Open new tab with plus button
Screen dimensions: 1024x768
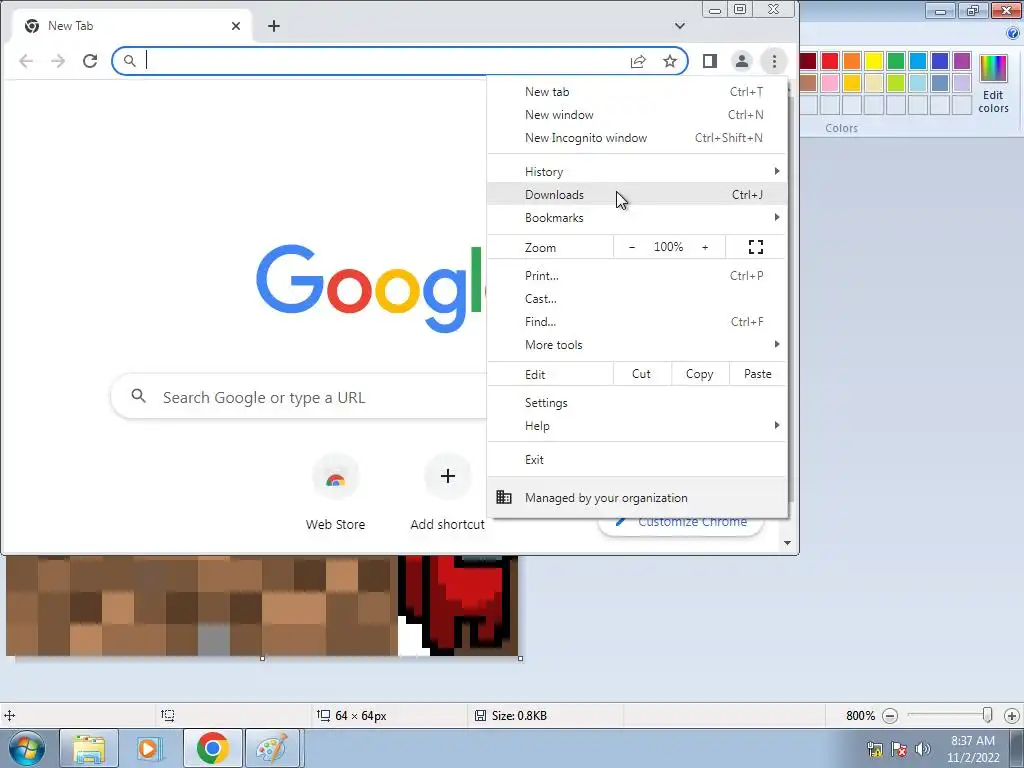pos(274,26)
